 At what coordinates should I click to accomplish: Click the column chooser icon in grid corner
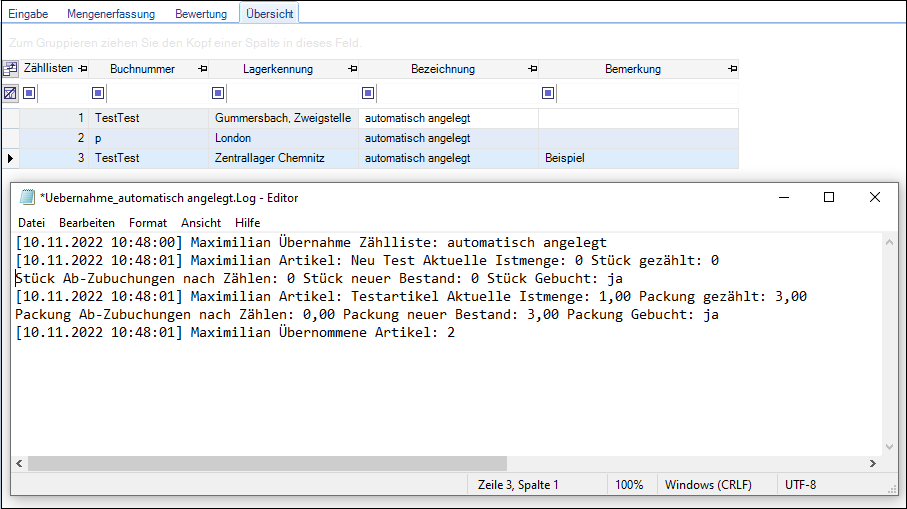click(10, 69)
